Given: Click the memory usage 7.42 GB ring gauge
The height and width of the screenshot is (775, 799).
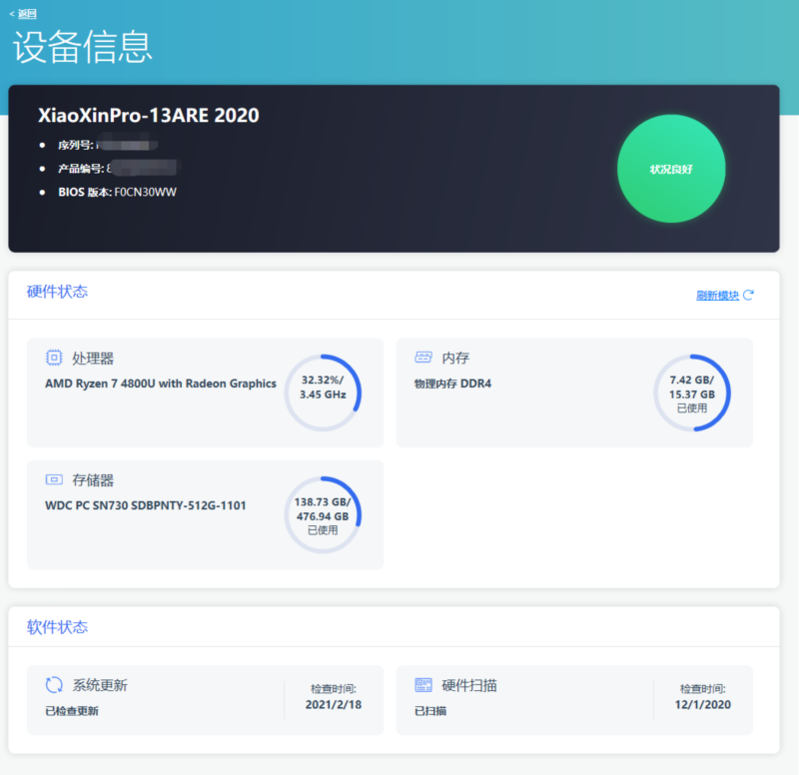Looking at the screenshot, I should pos(692,393).
